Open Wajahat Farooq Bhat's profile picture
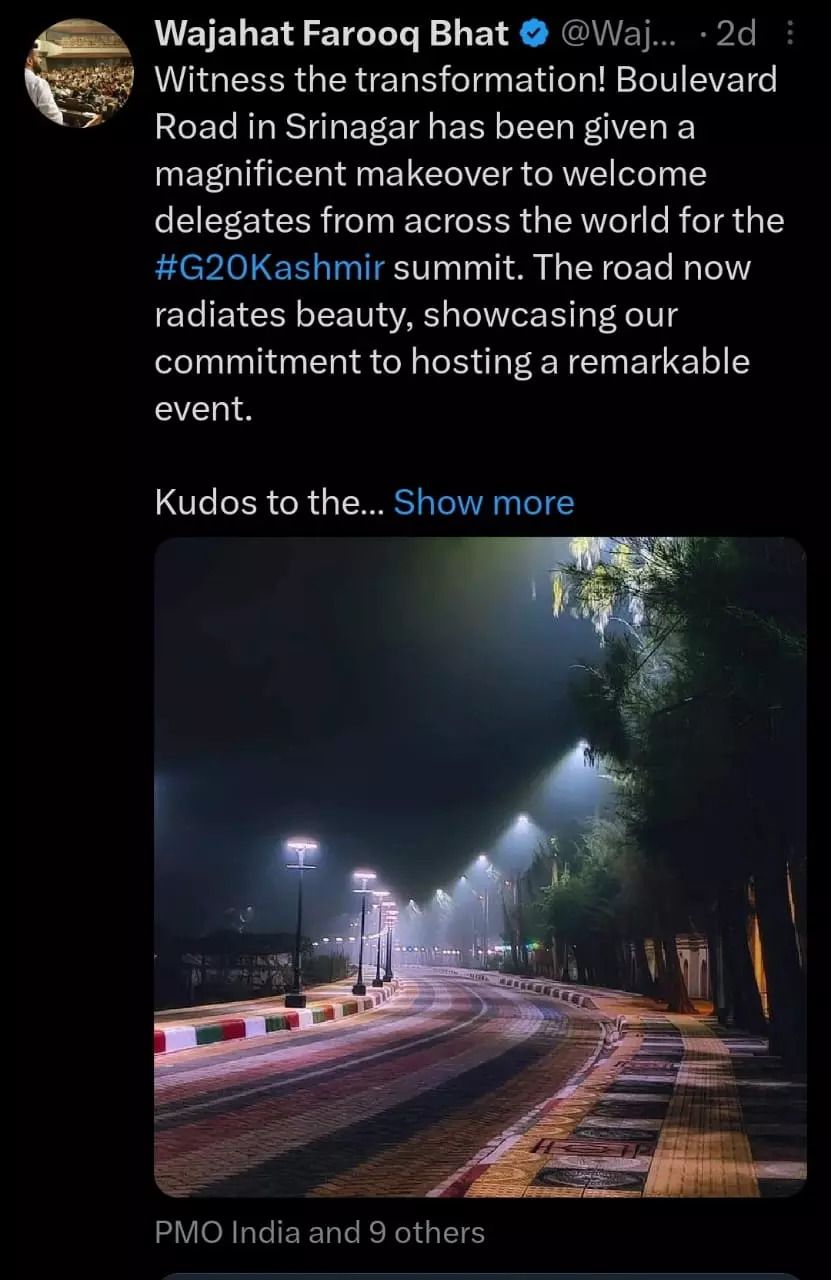The image size is (831, 1280). coord(80,75)
